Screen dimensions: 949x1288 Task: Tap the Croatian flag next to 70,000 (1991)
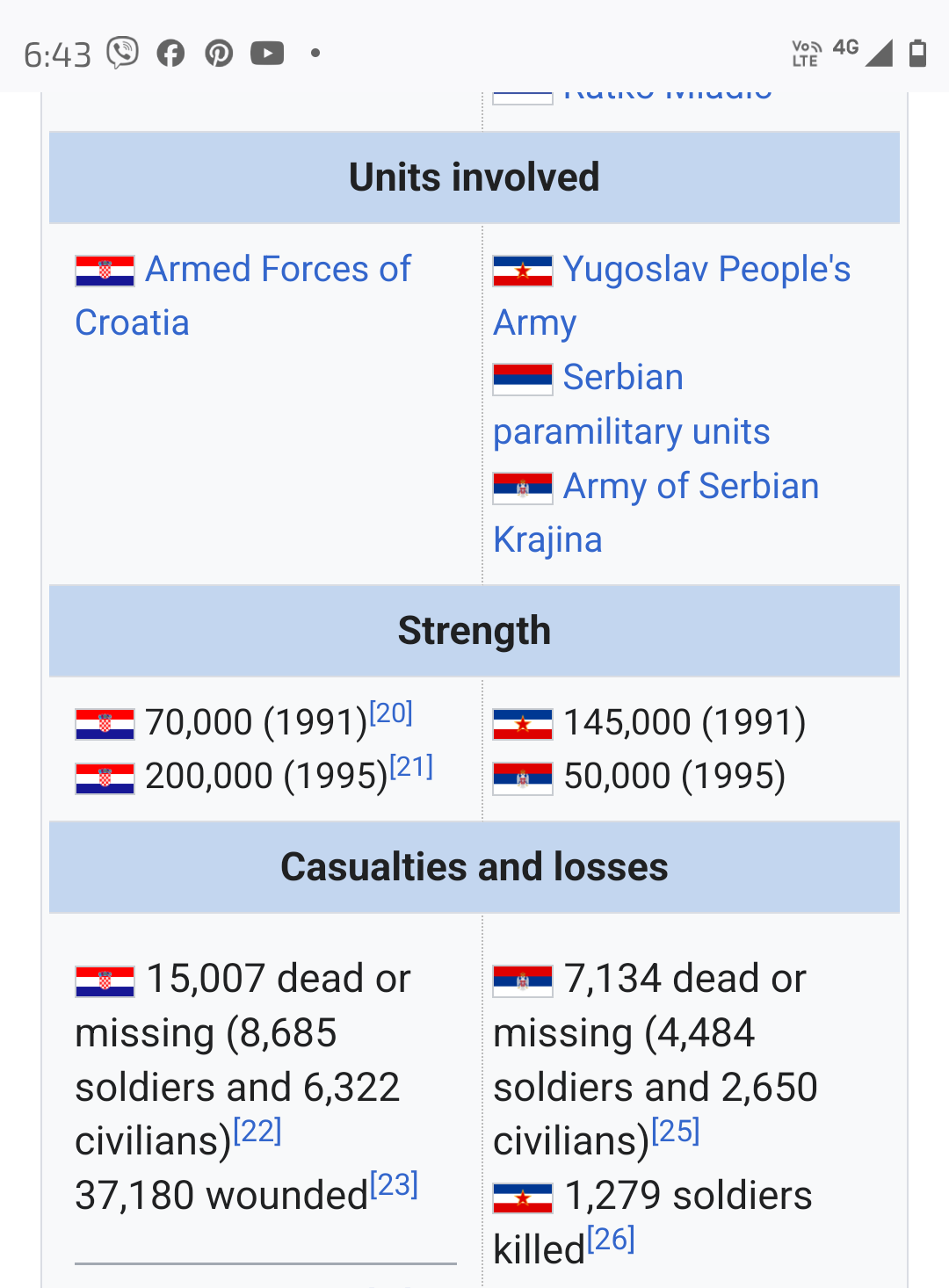pos(105,724)
